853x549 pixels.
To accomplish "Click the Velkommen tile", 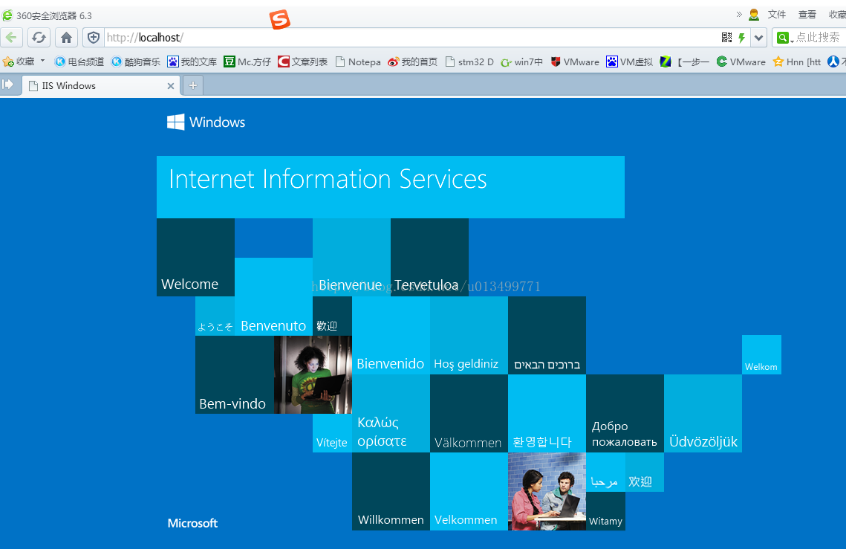I will point(469,491).
